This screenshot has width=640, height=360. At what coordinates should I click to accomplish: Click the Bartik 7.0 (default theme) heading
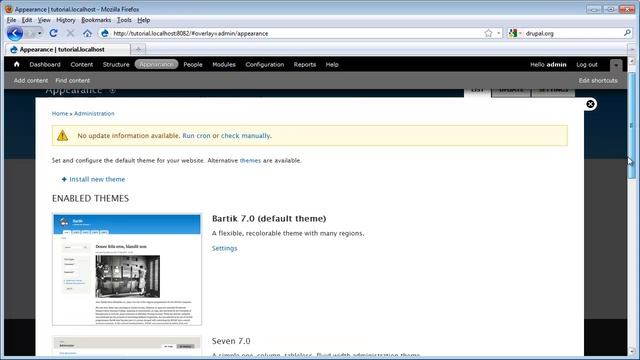[x=269, y=218]
